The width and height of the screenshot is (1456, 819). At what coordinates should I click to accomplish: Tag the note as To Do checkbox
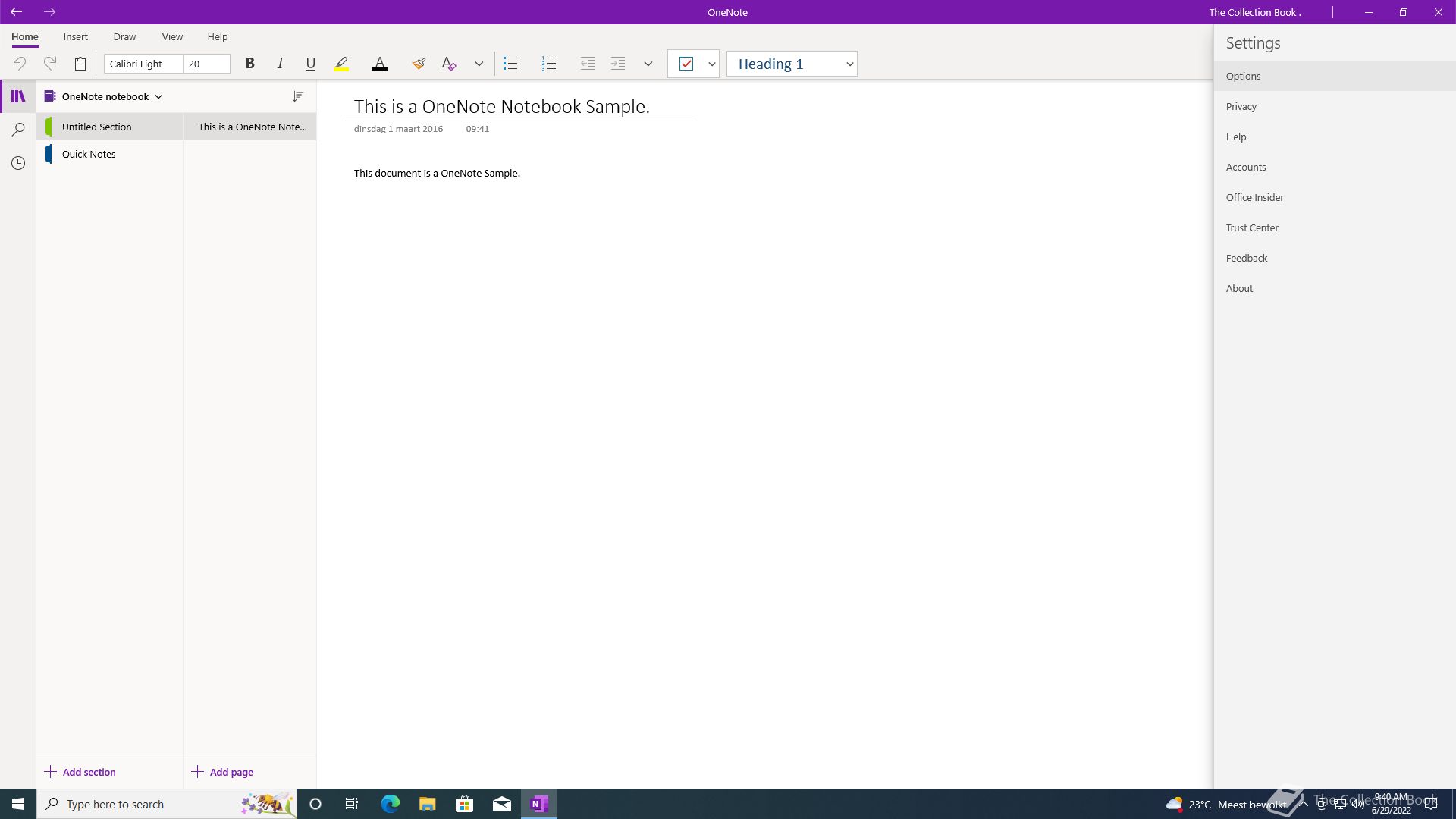coord(686,64)
